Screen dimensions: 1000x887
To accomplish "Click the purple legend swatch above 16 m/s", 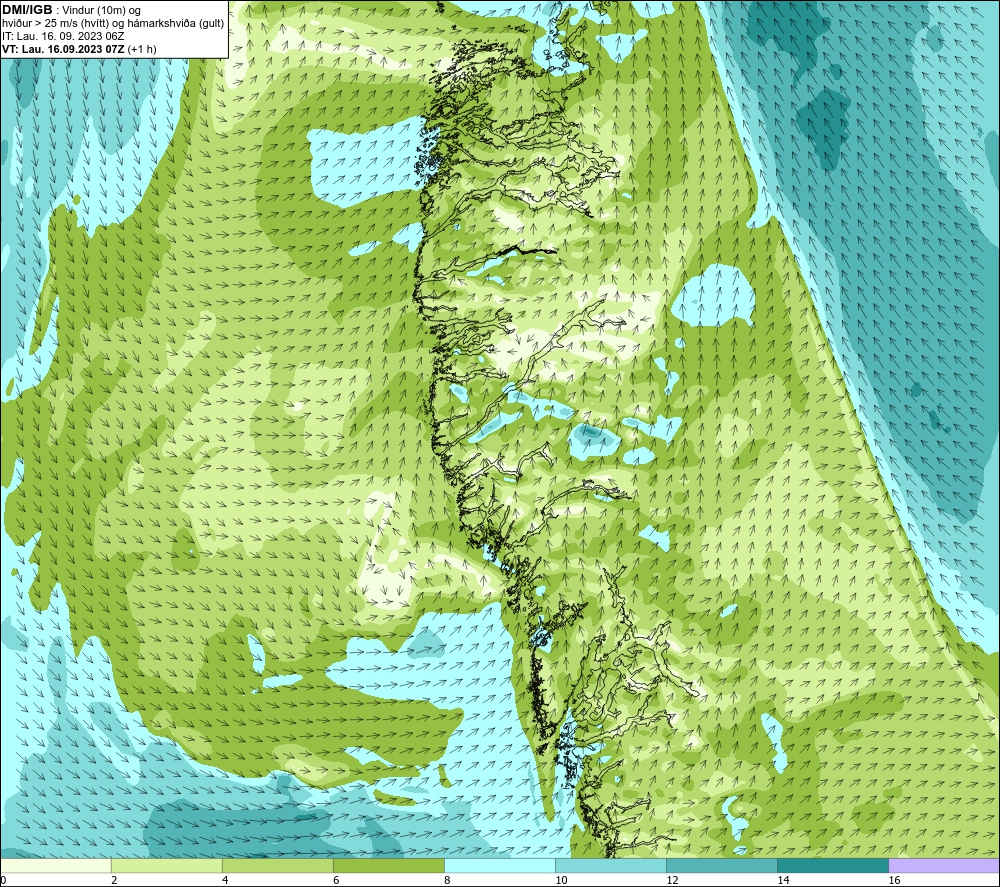I will point(944,865).
